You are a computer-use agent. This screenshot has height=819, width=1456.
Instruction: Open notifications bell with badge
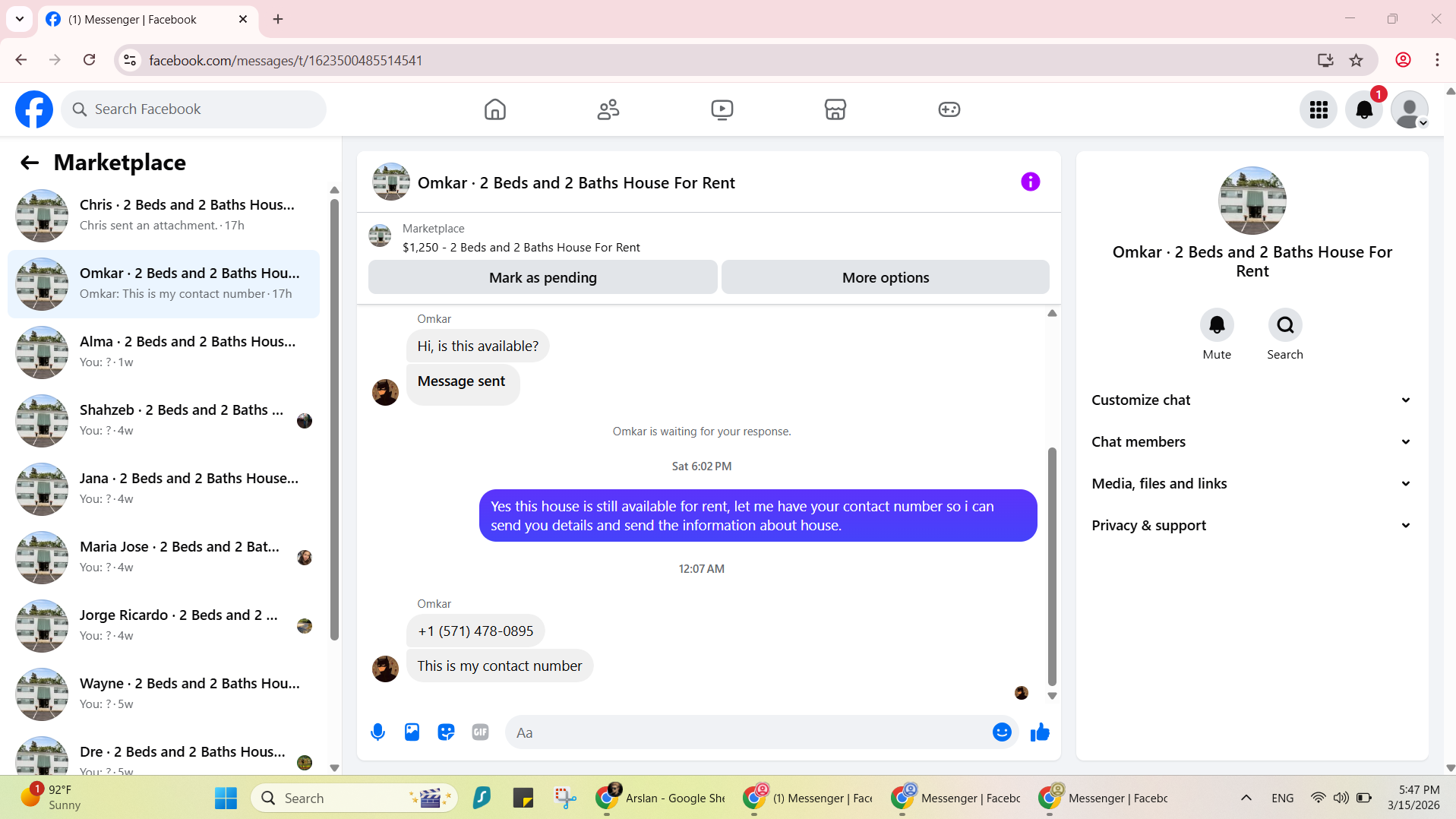[1364, 109]
